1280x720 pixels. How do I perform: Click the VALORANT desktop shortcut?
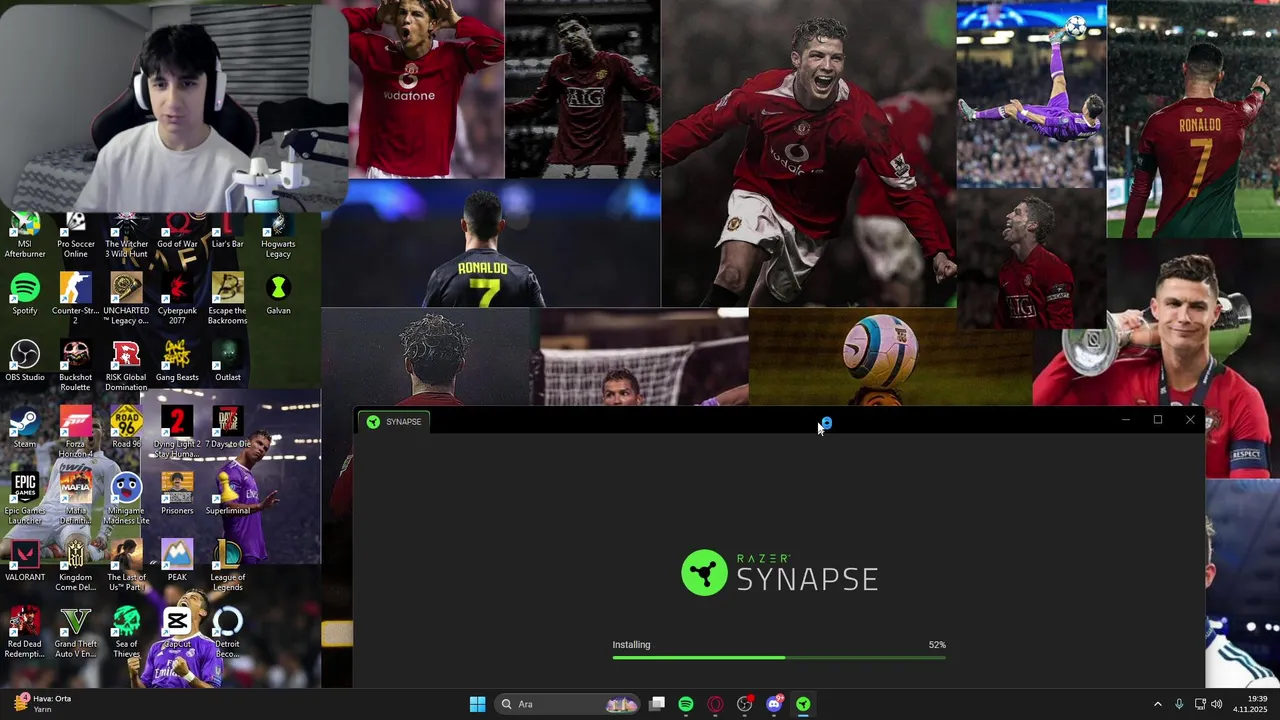(x=25, y=562)
